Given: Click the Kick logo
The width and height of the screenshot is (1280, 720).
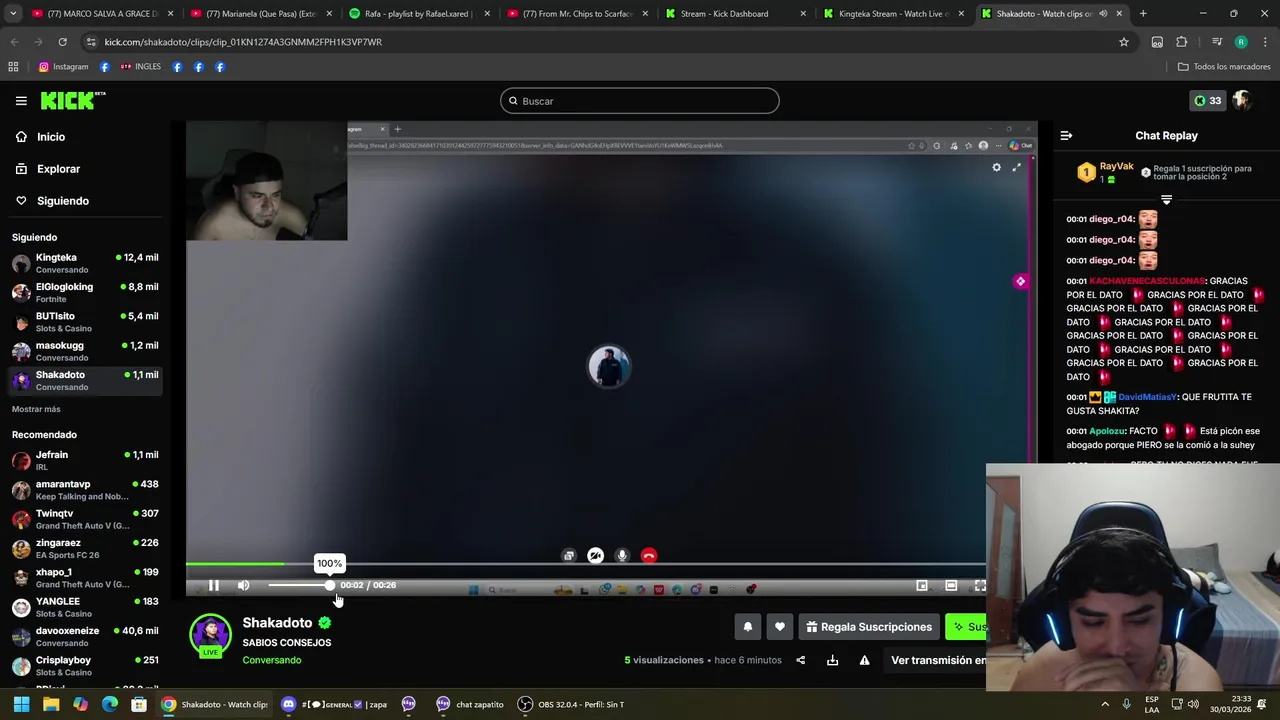Looking at the screenshot, I should 72,100.
